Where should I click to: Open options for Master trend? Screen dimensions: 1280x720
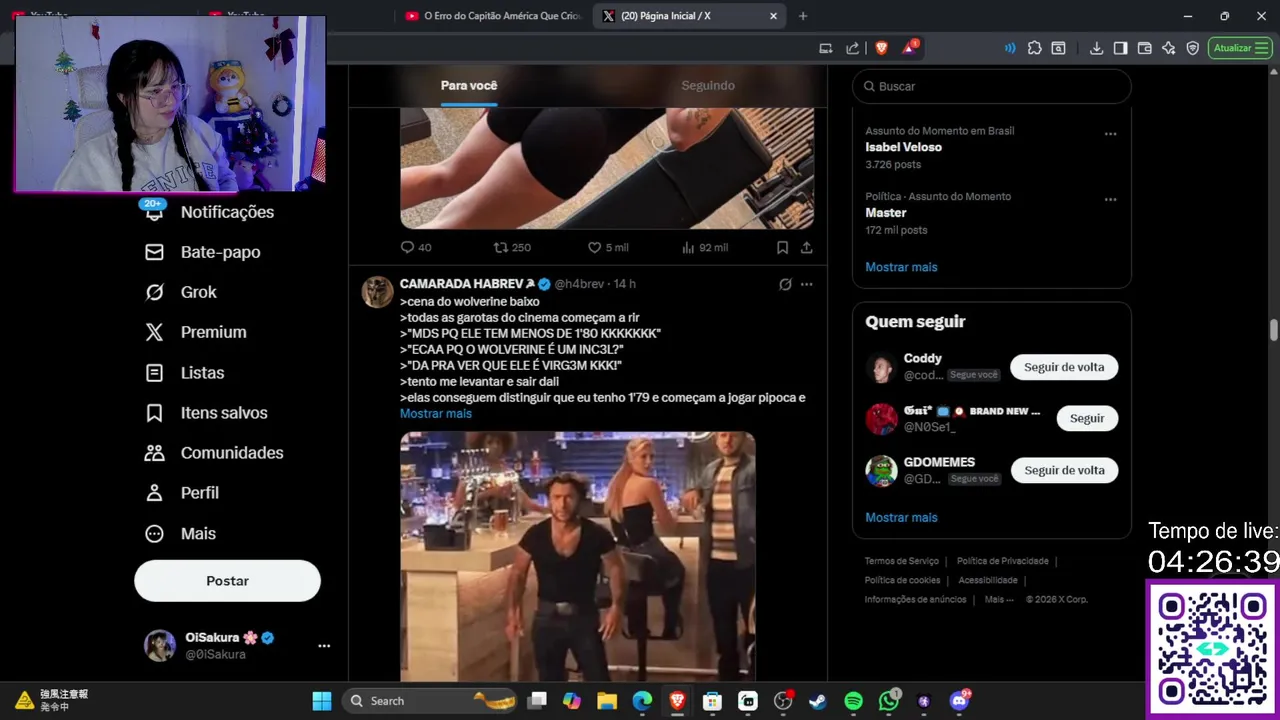[x=1110, y=200]
